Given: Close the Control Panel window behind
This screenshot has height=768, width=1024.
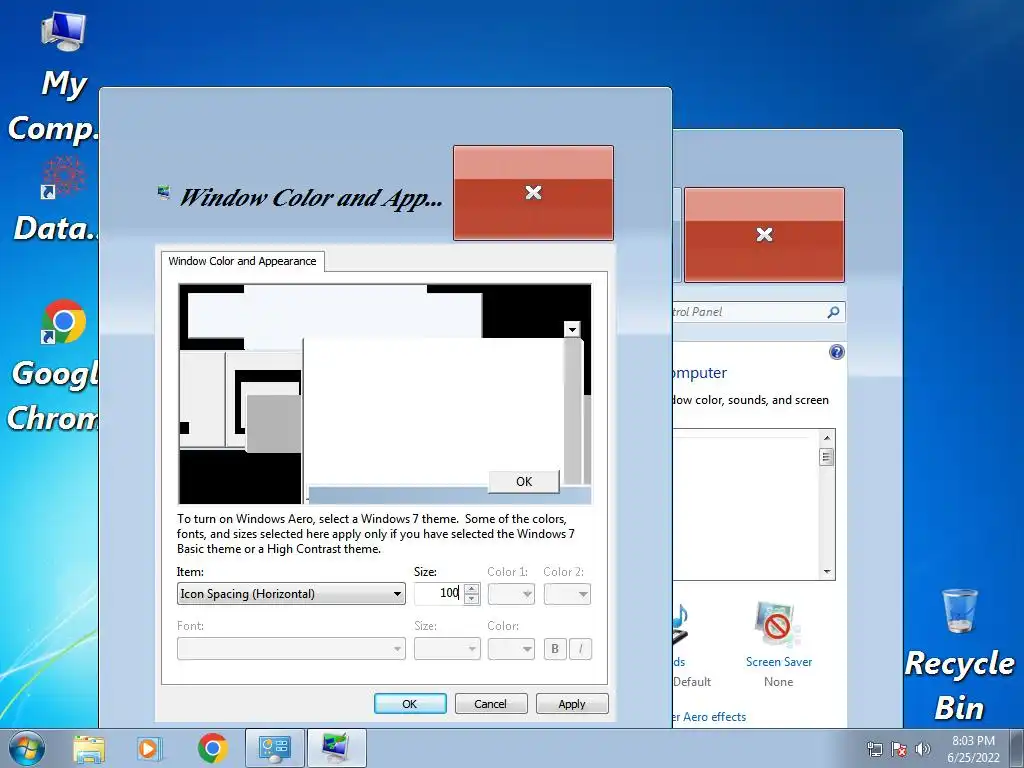Looking at the screenshot, I should [765, 234].
